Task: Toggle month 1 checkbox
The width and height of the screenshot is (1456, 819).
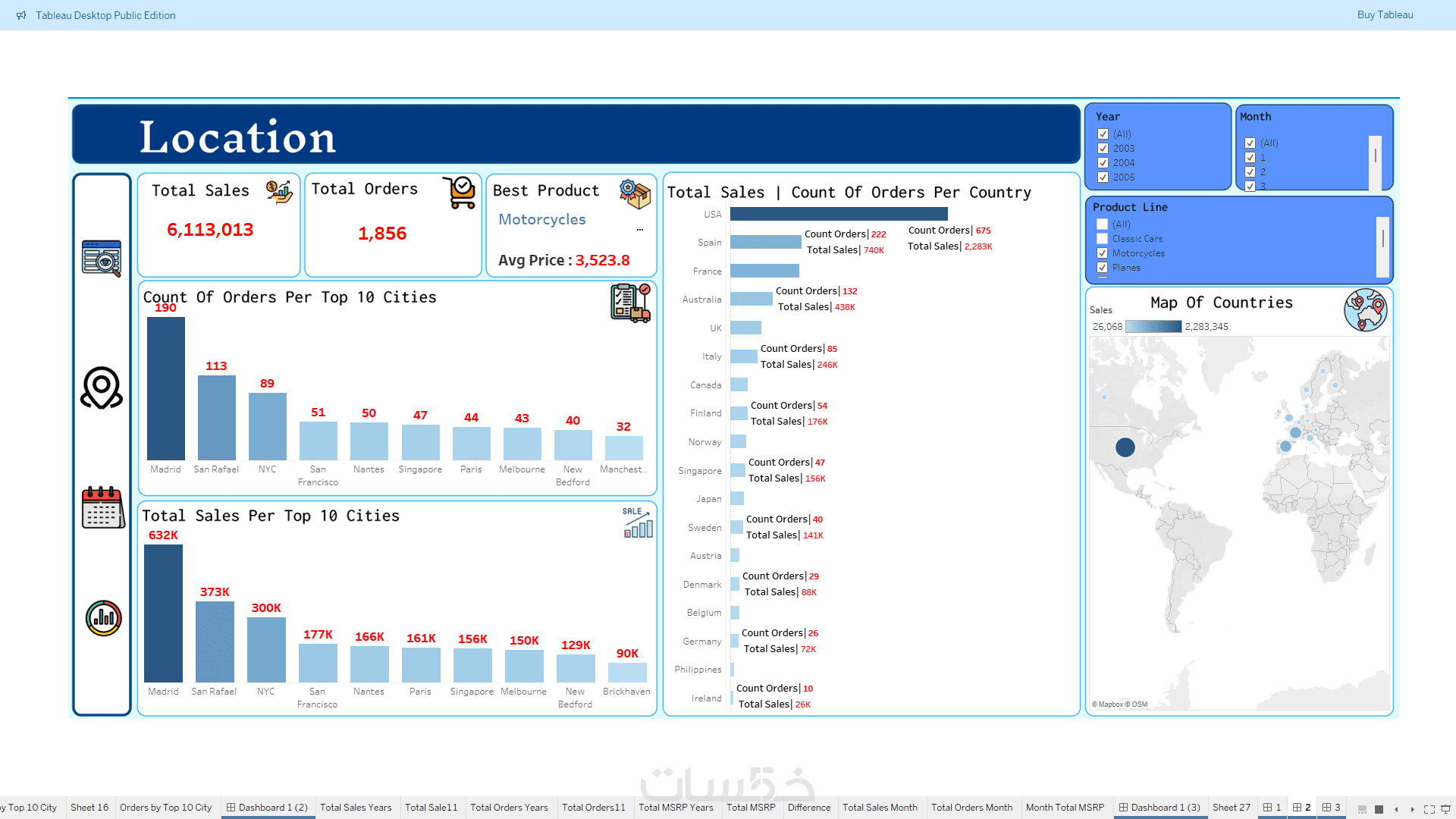Action: point(1250,158)
